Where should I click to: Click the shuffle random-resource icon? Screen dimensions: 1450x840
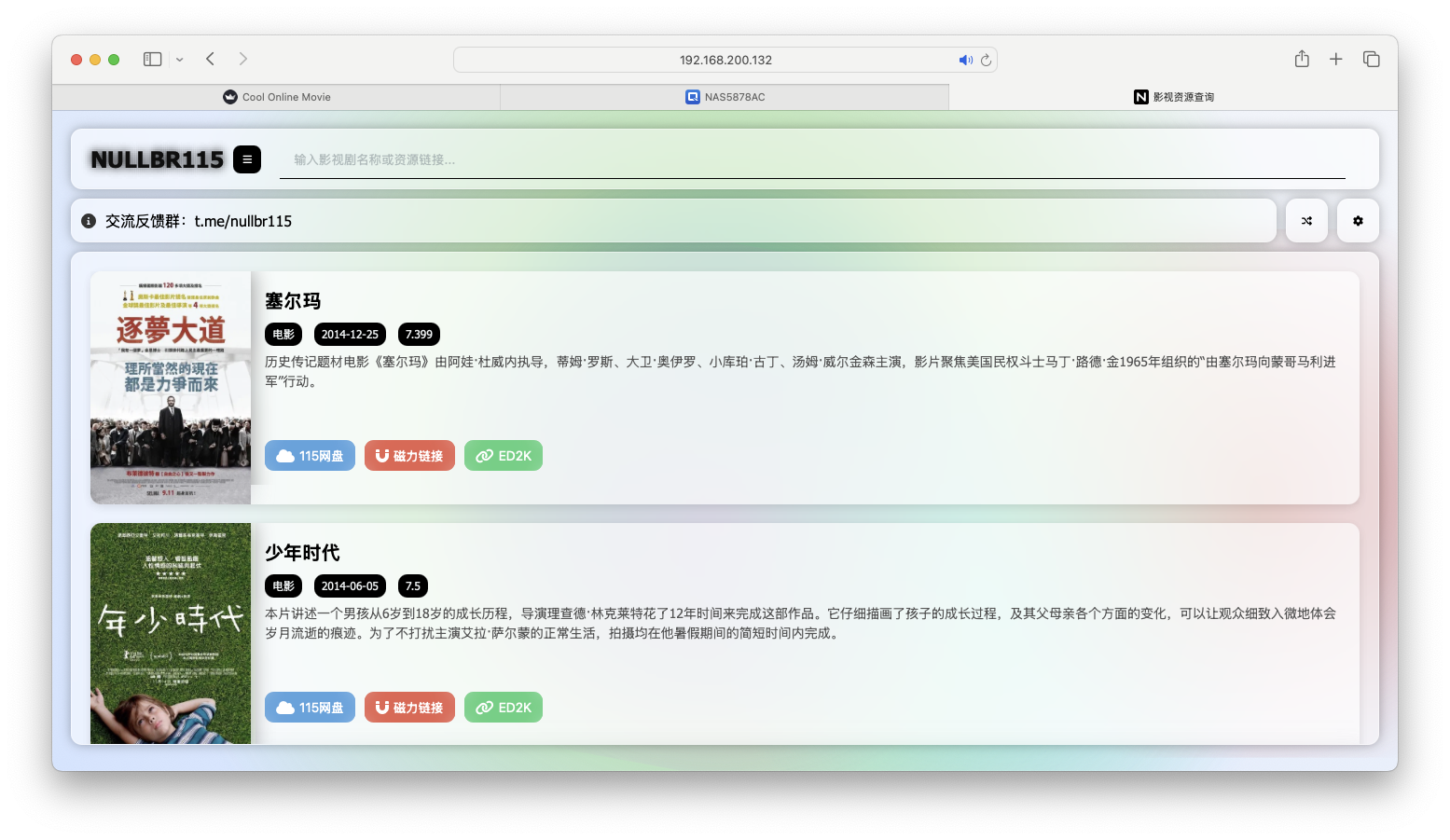[1306, 220]
